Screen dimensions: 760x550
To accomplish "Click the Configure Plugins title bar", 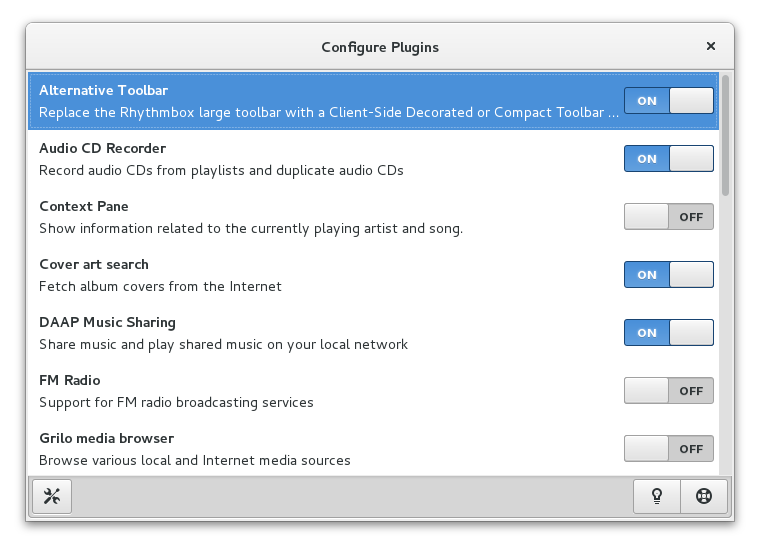I will (380, 47).
